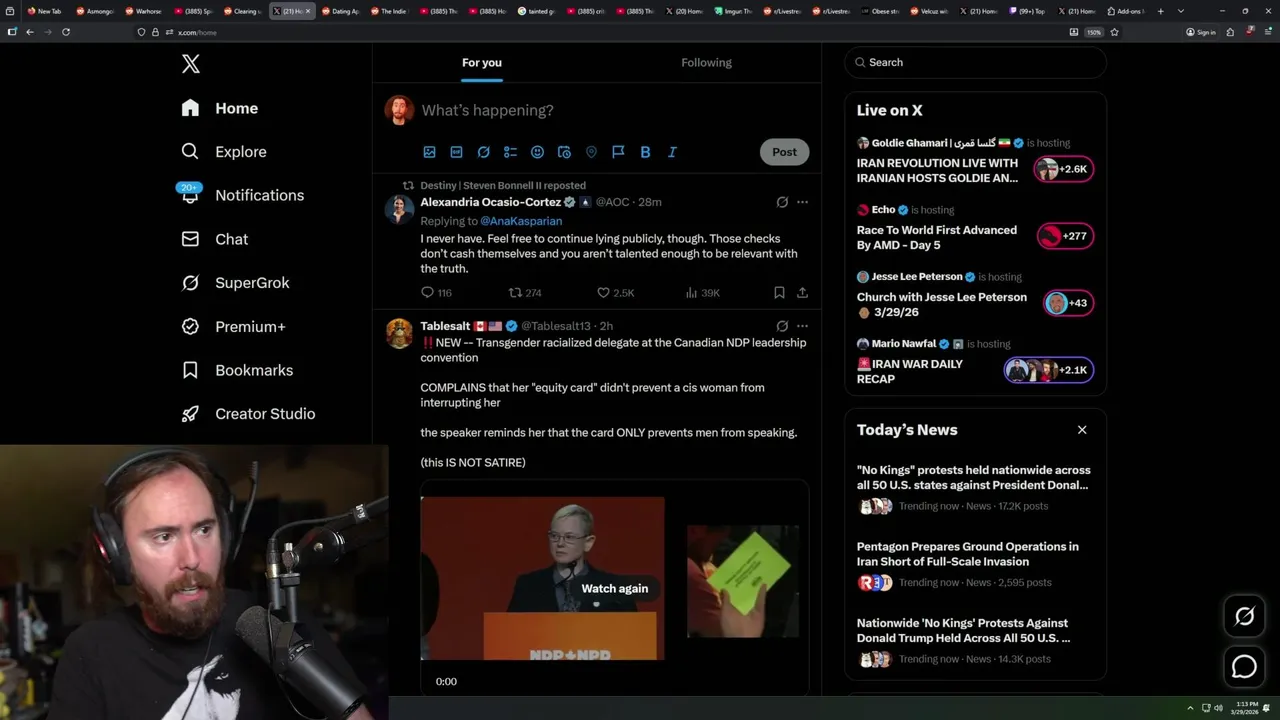Image resolution: width=1280 pixels, height=720 pixels.
Task: Reload the page in the browser
Action: tap(66, 32)
